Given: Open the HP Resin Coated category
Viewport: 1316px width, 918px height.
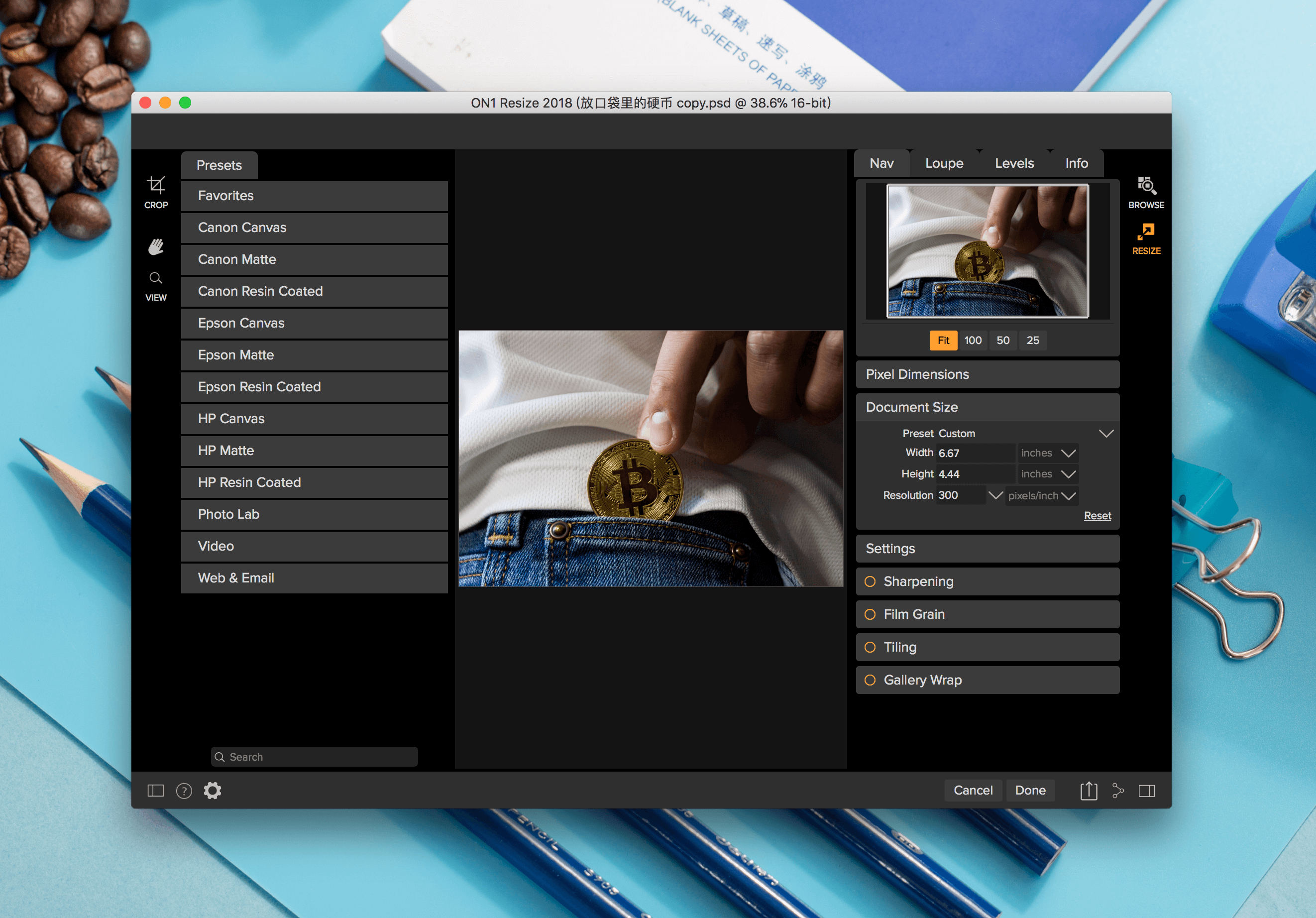Looking at the screenshot, I should pyautogui.click(x=314, y=482).
